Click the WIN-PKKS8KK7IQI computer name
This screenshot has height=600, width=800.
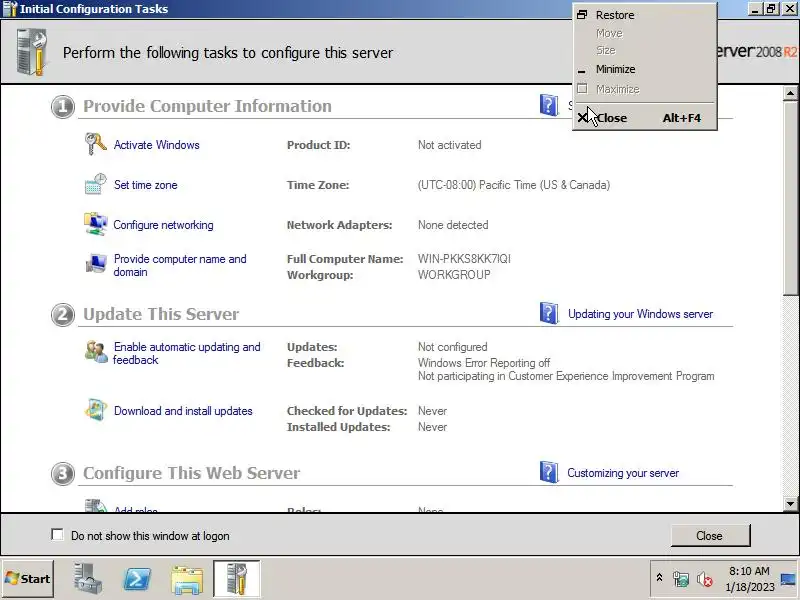pyautogui.click(x=464, y=259)
